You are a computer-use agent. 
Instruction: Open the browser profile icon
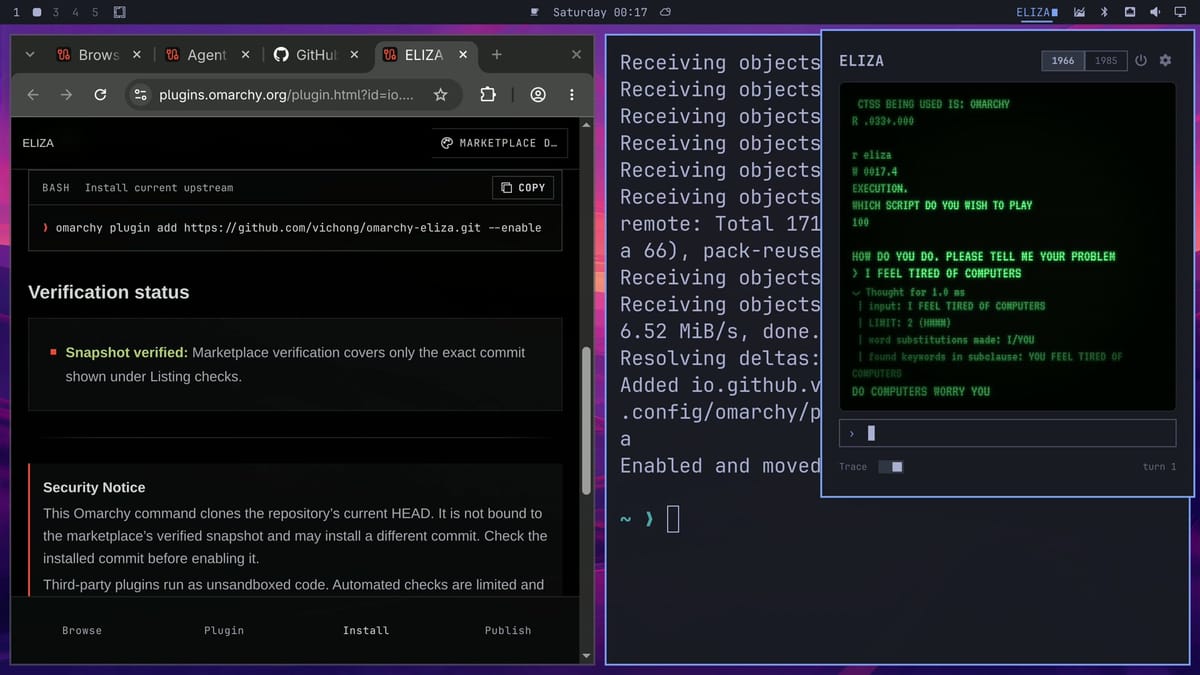[538, 95]
